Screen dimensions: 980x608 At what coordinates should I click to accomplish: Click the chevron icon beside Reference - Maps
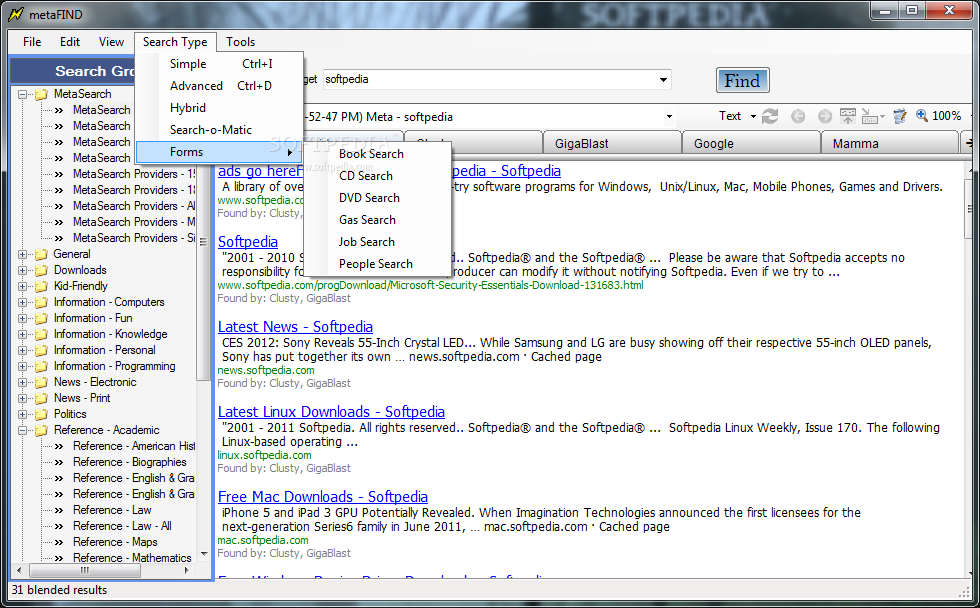point(59,542)
